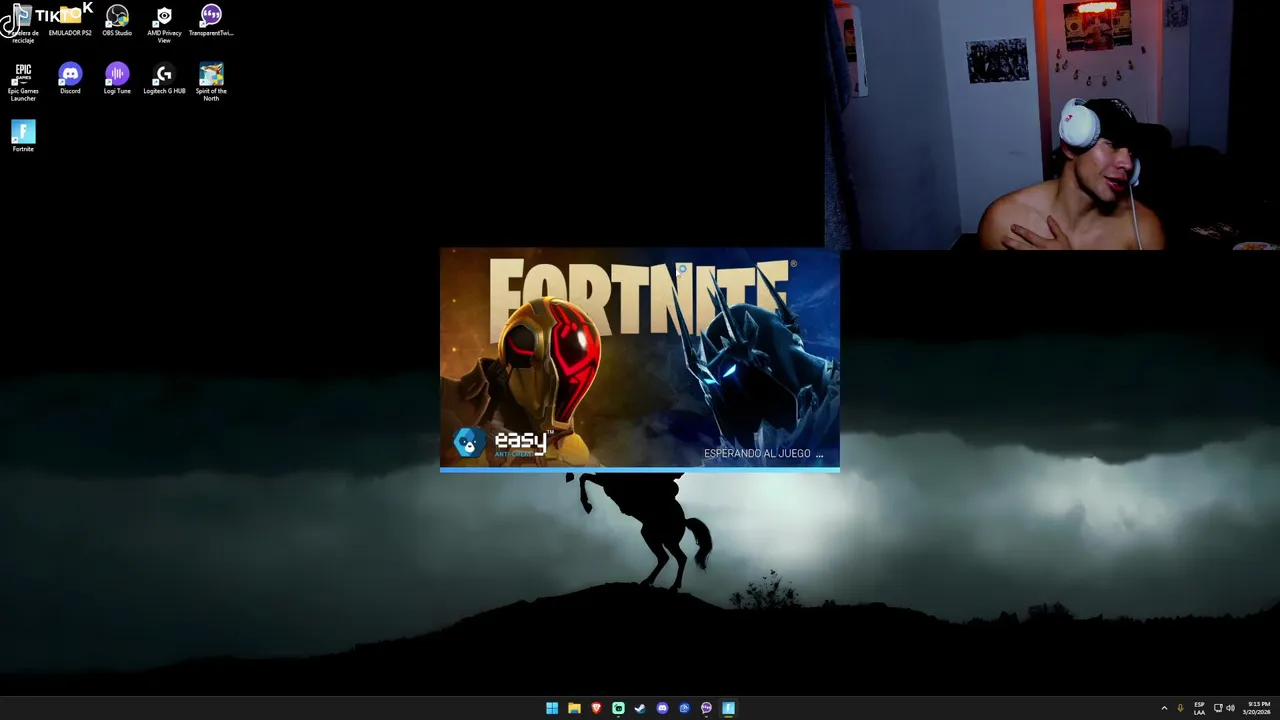Open the Windows Start menu
The image size is (1280, 720).
tap(552, 708)
